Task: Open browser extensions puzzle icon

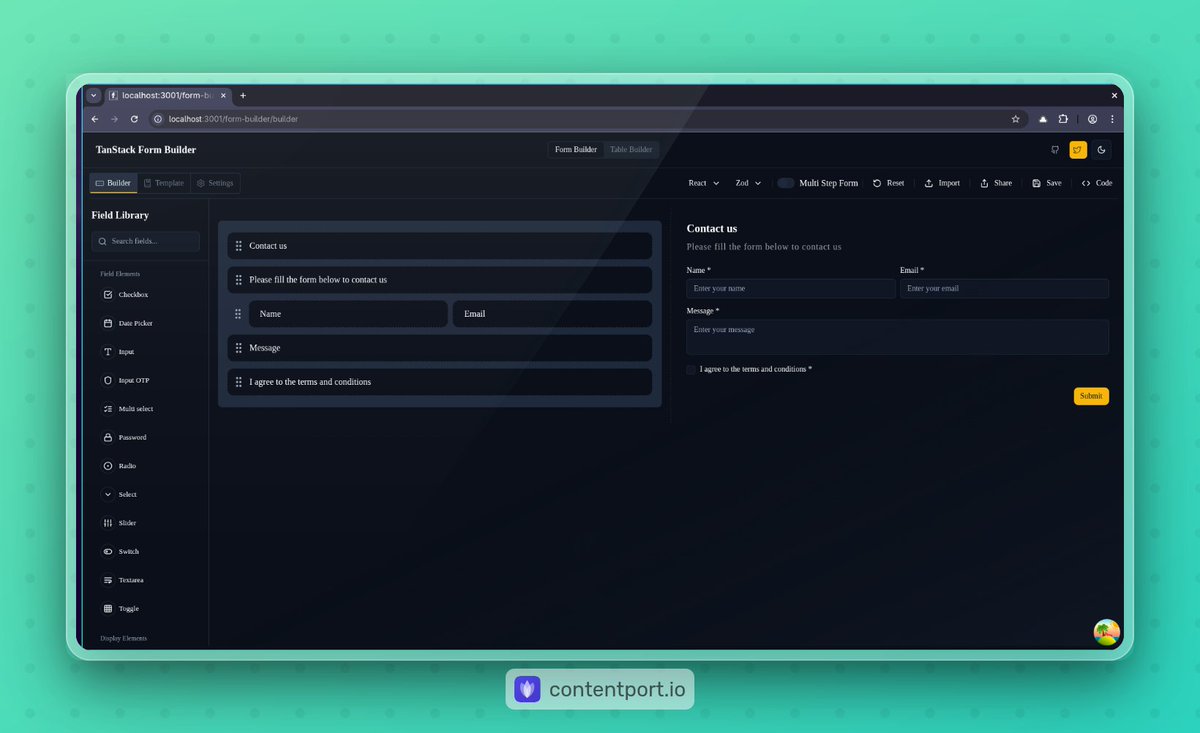Action: tap(1063, 119)
